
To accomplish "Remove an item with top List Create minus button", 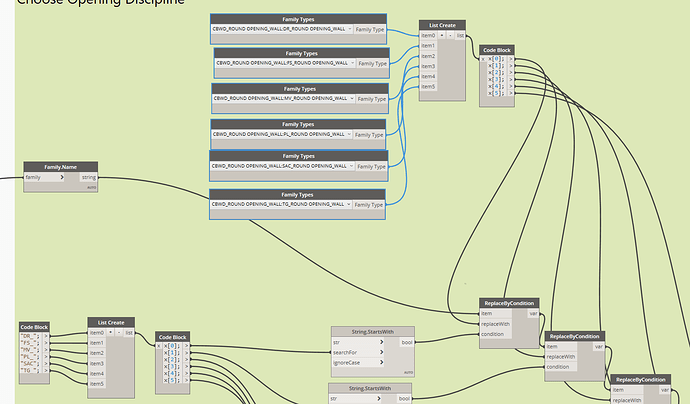I will pyautogui.click(x=450, y=35).
